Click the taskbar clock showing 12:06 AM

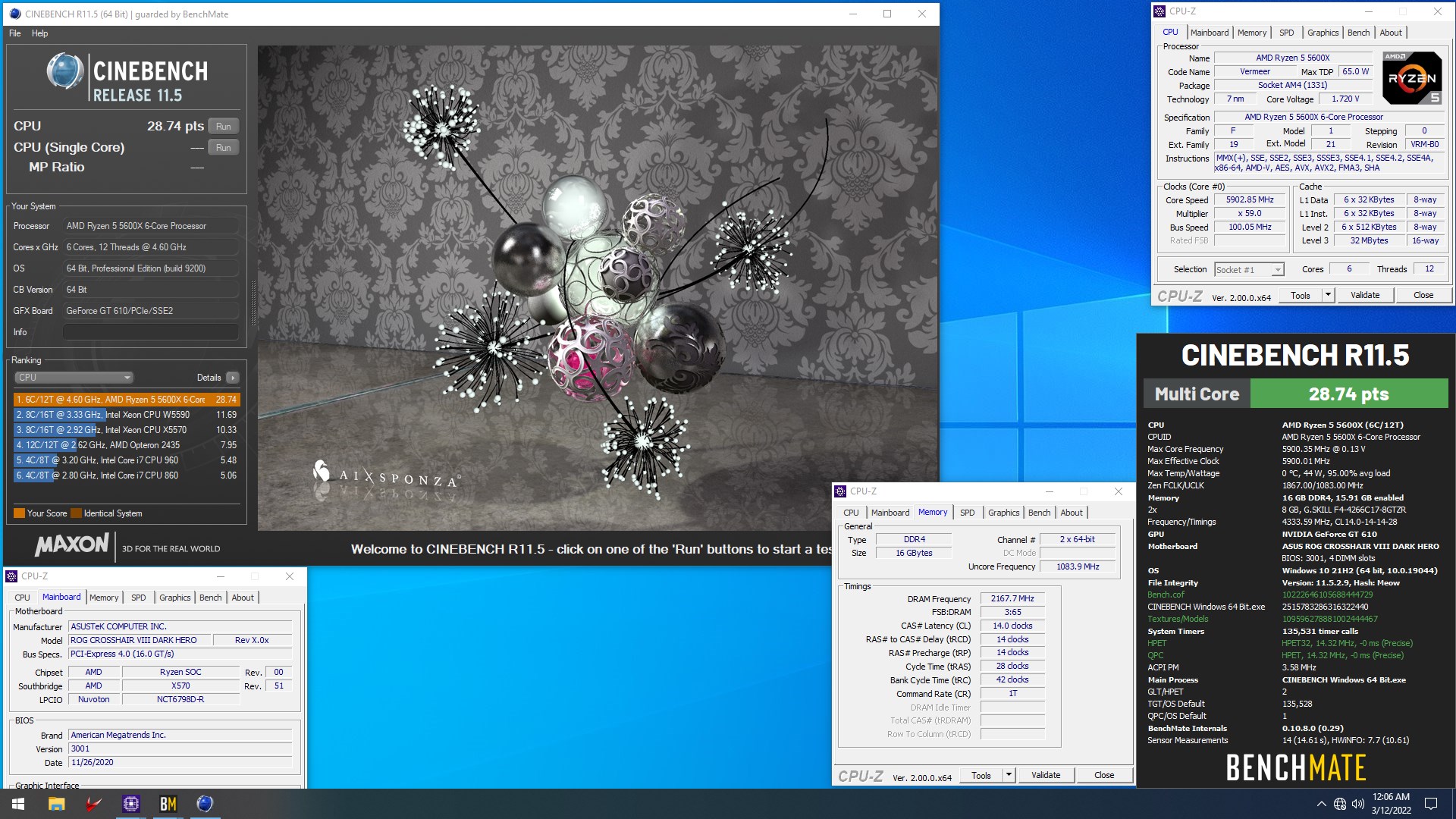coord(1391,804)
